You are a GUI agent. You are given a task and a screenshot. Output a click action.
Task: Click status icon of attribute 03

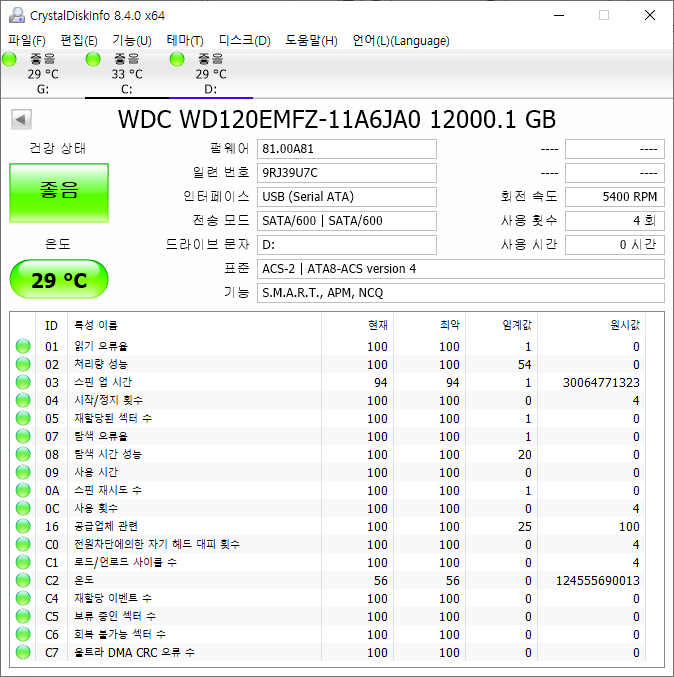(x=23, y=382)
